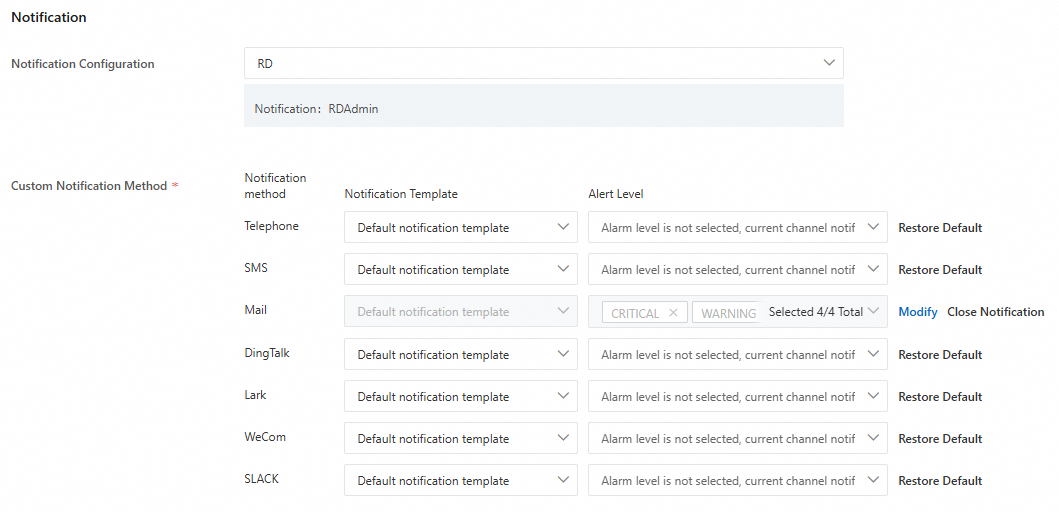Open the Telephone alert level selector

[x=737, y=228]
